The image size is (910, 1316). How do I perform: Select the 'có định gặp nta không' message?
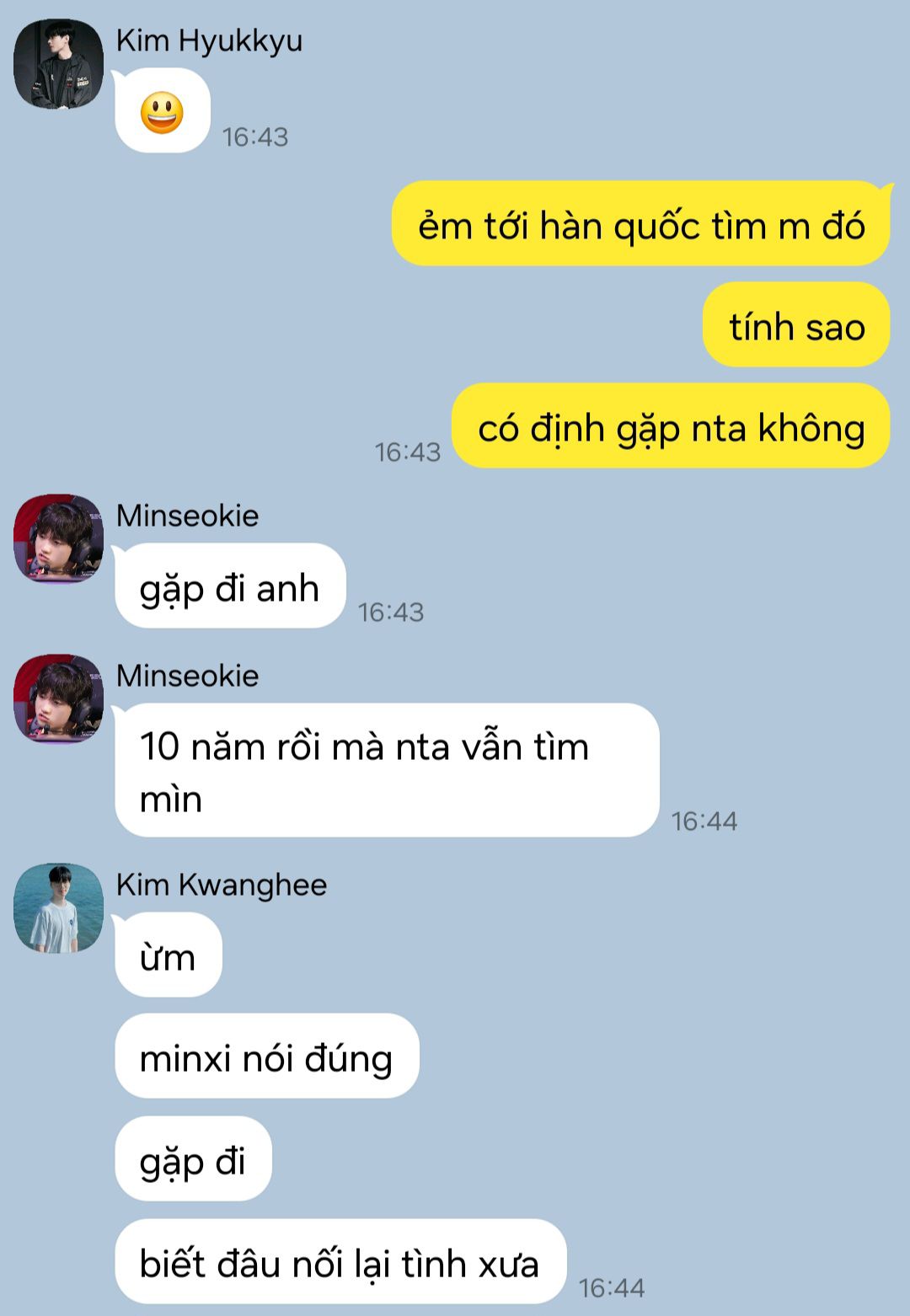pyautogui.click(x=671, y=426)
